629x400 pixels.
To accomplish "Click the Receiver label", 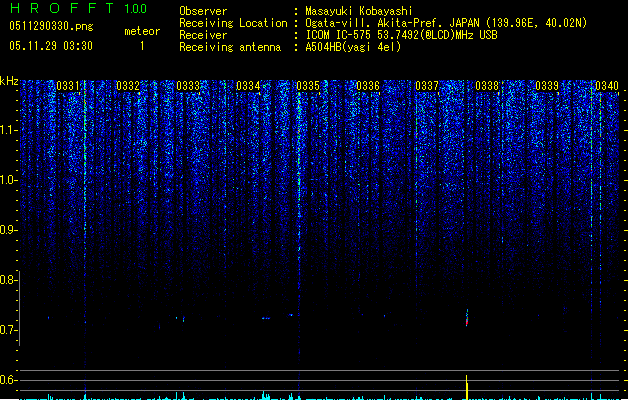I will pyautogui.click(x=203, y=35).
